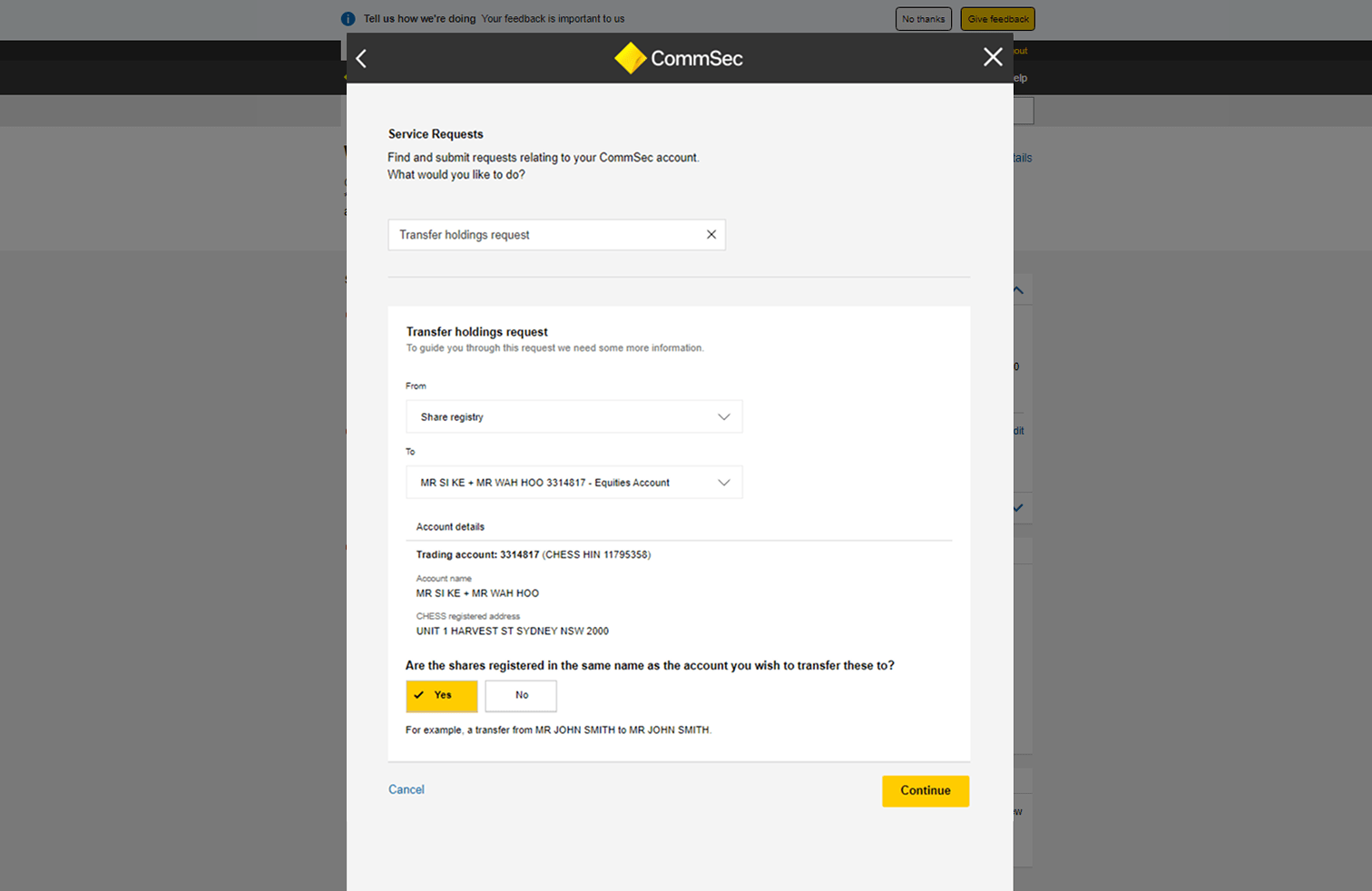This screenshot has width=1372, height=891.
Task: Open the partially hidden Help menu item
Action: tap(1021, 78)
